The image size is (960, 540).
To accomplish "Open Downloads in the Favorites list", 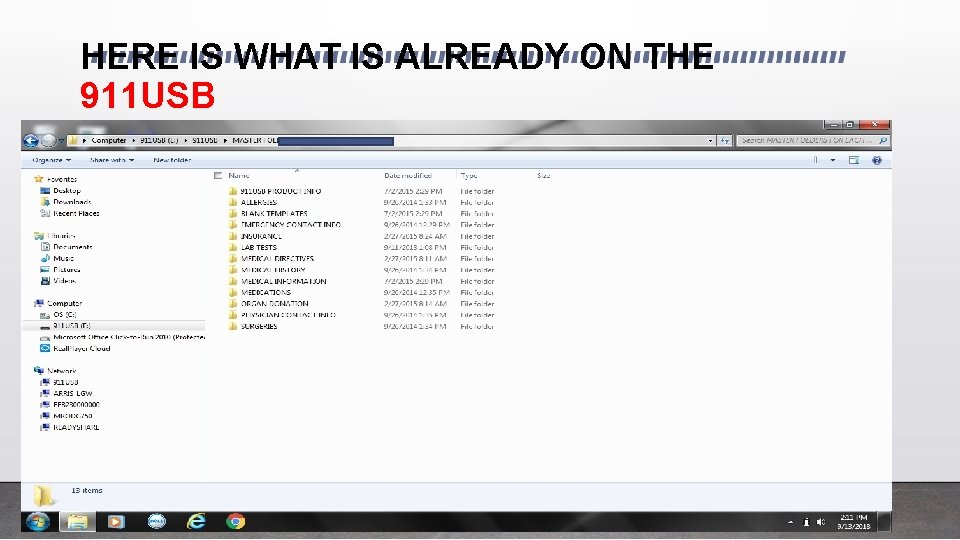I will 72,202.
